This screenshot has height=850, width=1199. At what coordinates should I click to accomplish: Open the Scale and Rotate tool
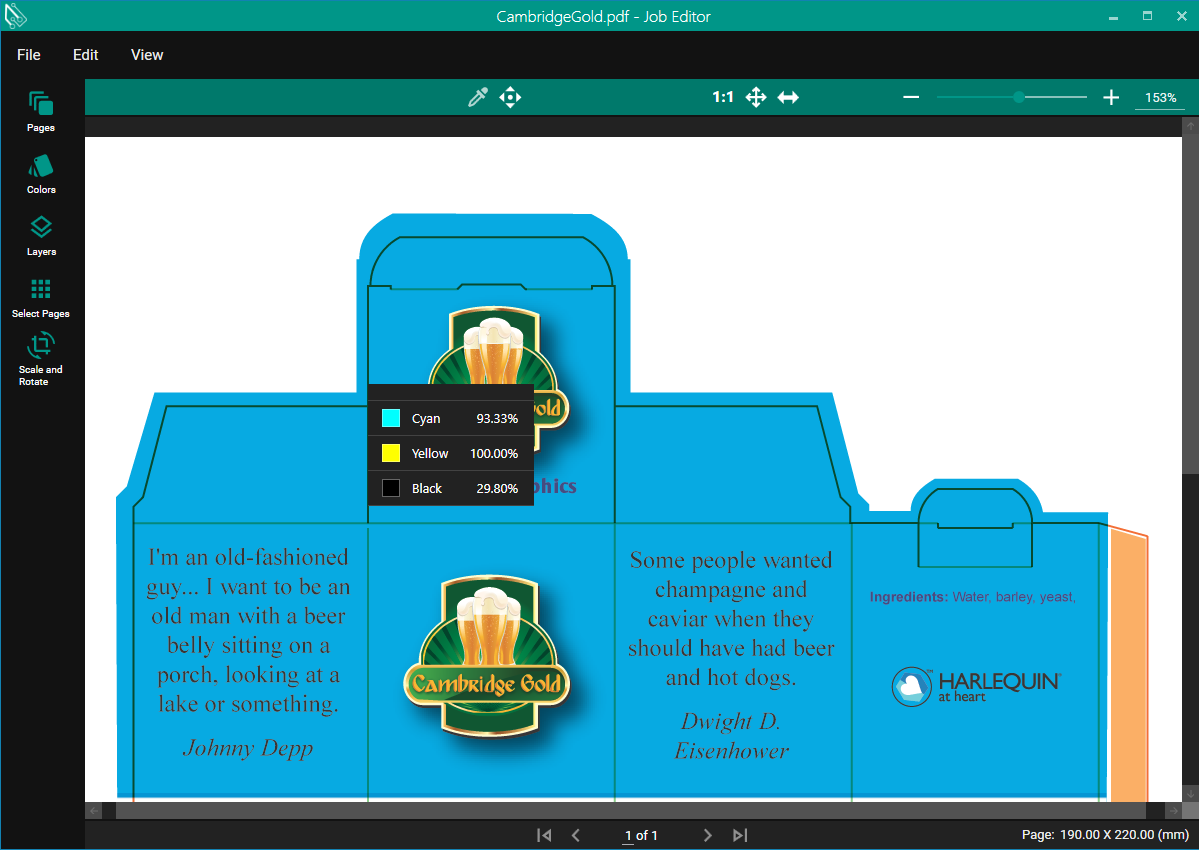[41, 358]
